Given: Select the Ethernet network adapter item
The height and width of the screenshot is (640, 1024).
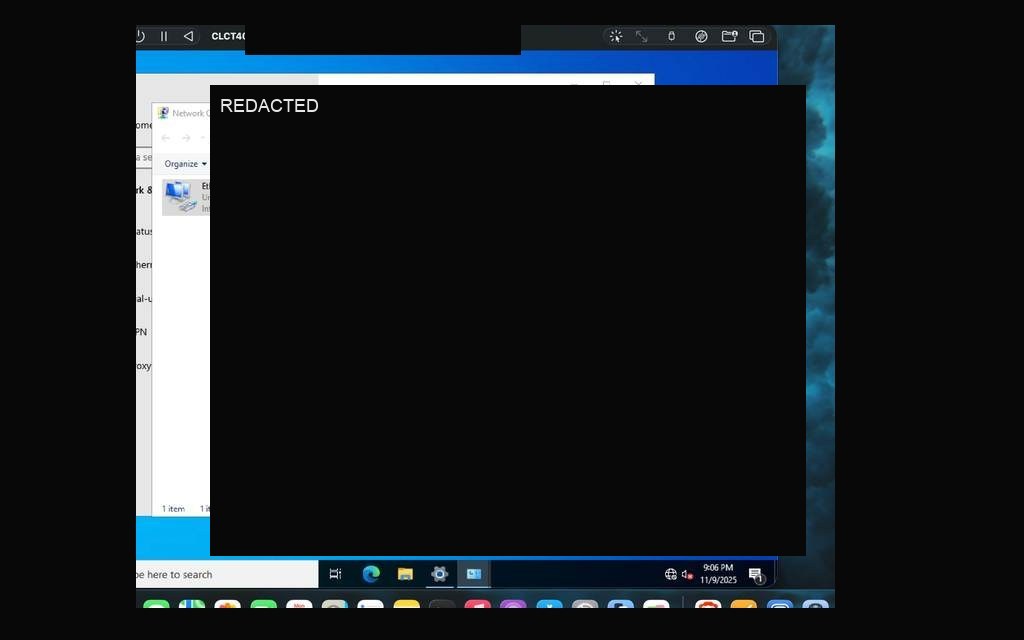Looking at the screenshot, I should pyautogui.click(x=185, y=197).
